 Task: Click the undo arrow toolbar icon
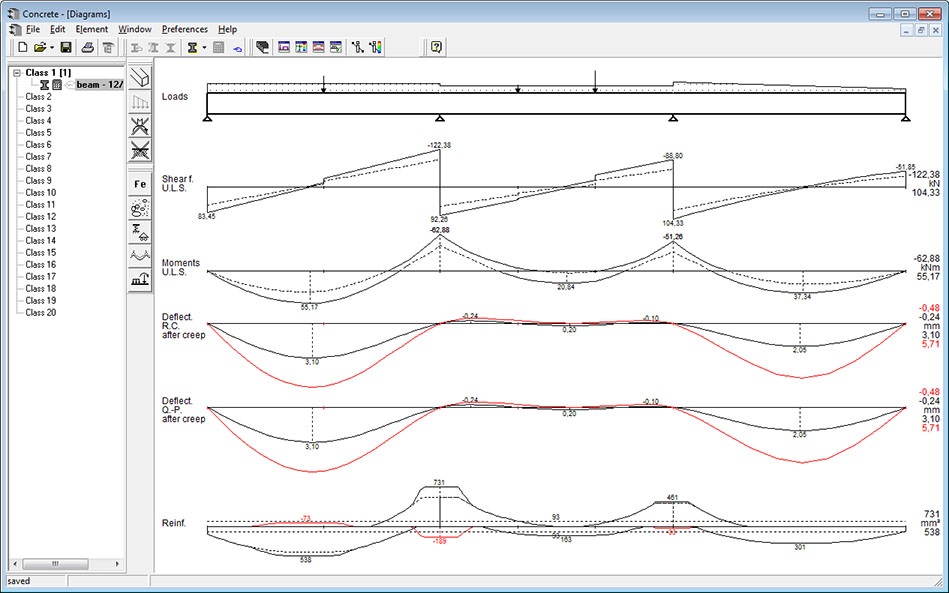click(x=237, y=47)
